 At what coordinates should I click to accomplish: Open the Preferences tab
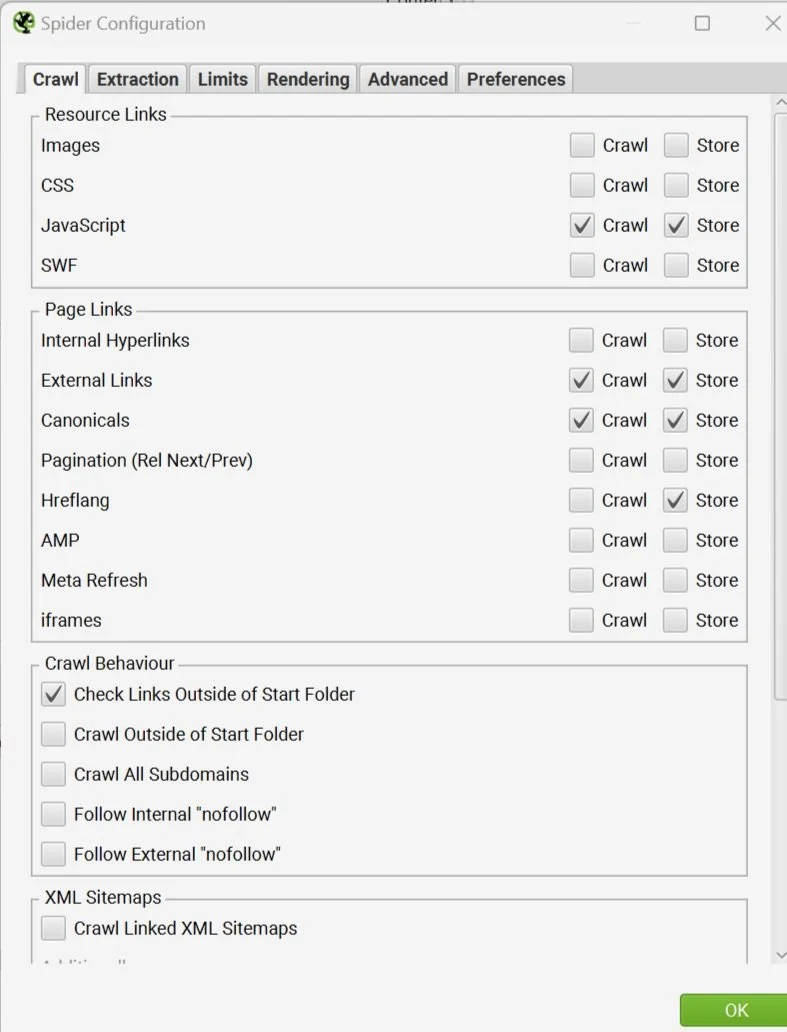516,80
